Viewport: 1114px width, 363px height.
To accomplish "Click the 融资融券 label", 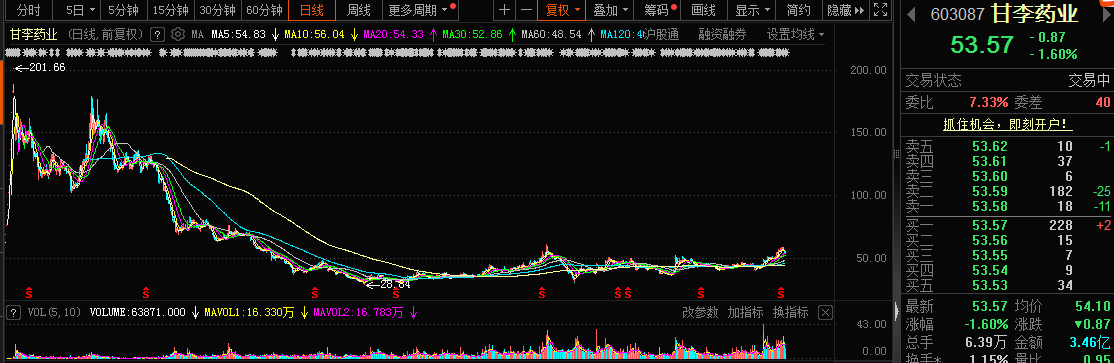I will pos(723,34).
